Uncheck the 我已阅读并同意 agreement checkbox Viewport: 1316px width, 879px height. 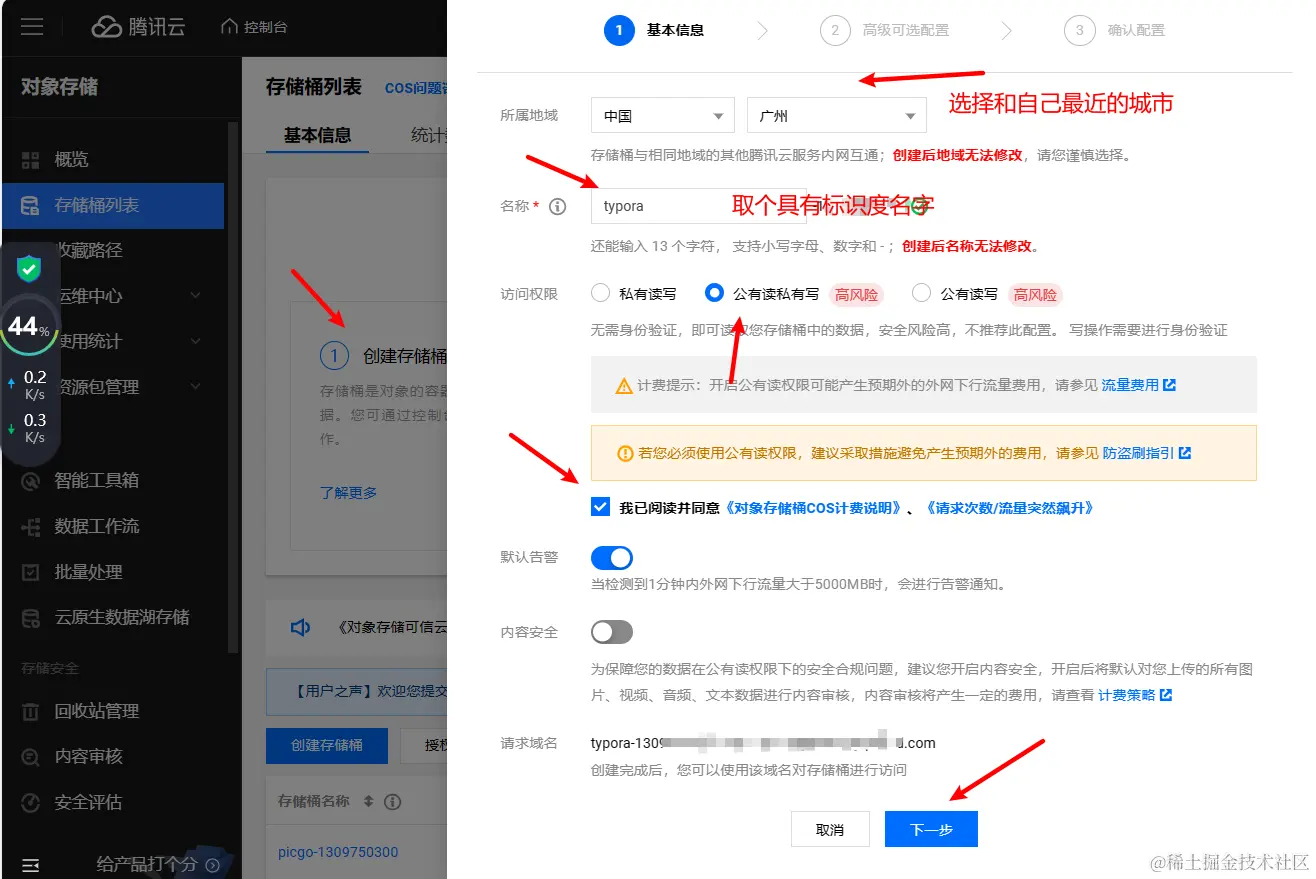[600, 507]
